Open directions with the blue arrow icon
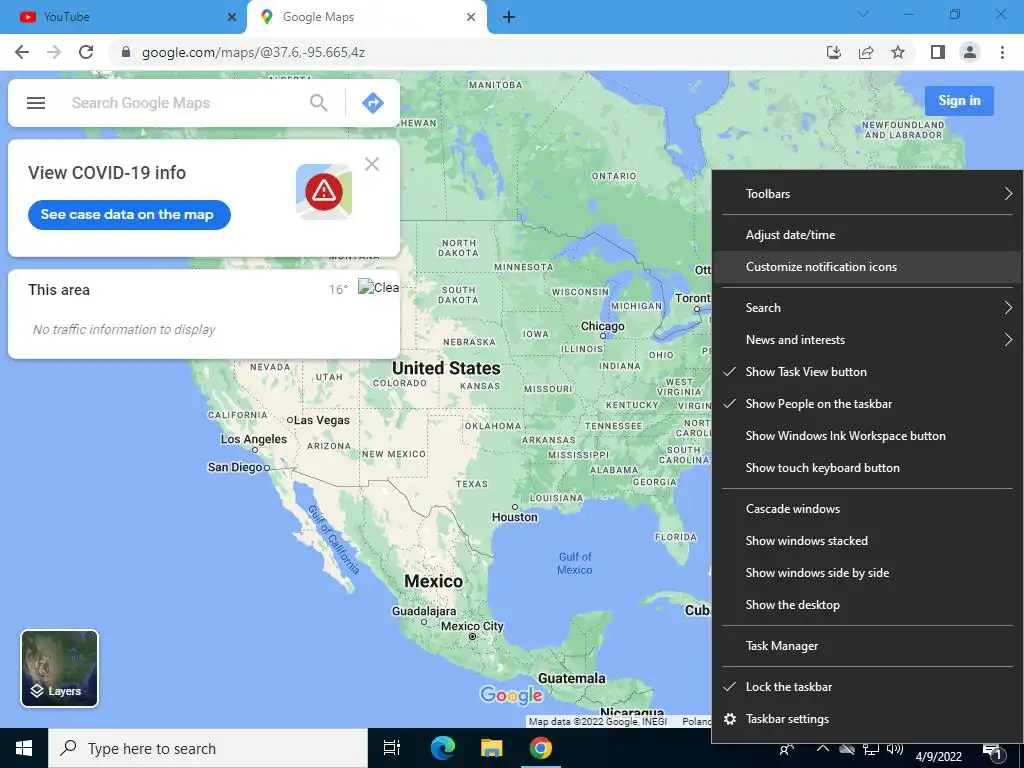 (x=373, y=103)
